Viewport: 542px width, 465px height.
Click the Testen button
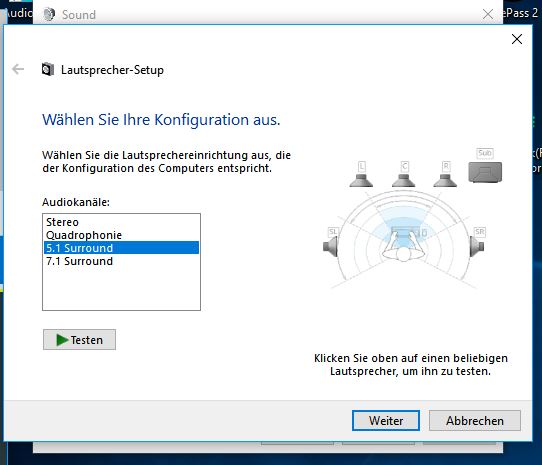[80, 340]
